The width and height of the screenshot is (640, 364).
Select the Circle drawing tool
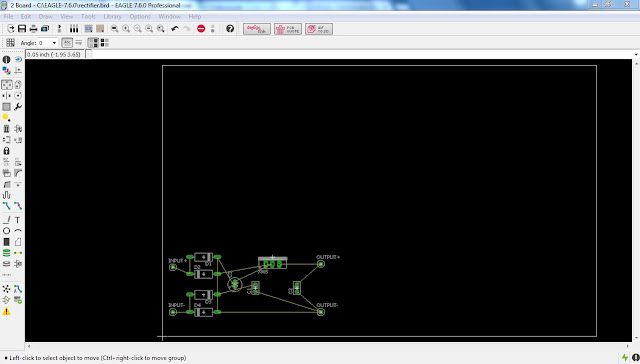coord(6,231)
